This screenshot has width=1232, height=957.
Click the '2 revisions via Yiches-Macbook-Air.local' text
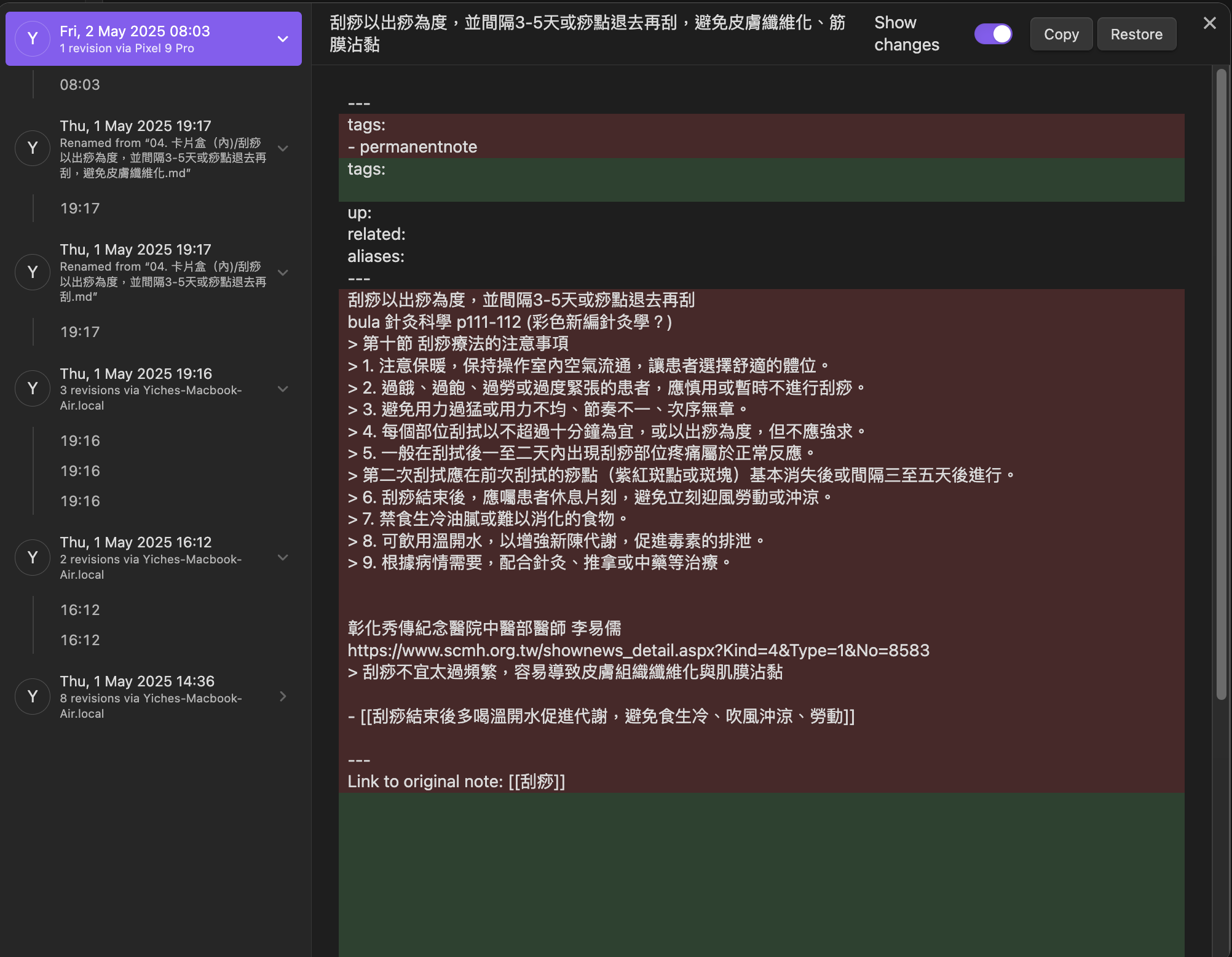pyautogui.click(x=151, y=567)
